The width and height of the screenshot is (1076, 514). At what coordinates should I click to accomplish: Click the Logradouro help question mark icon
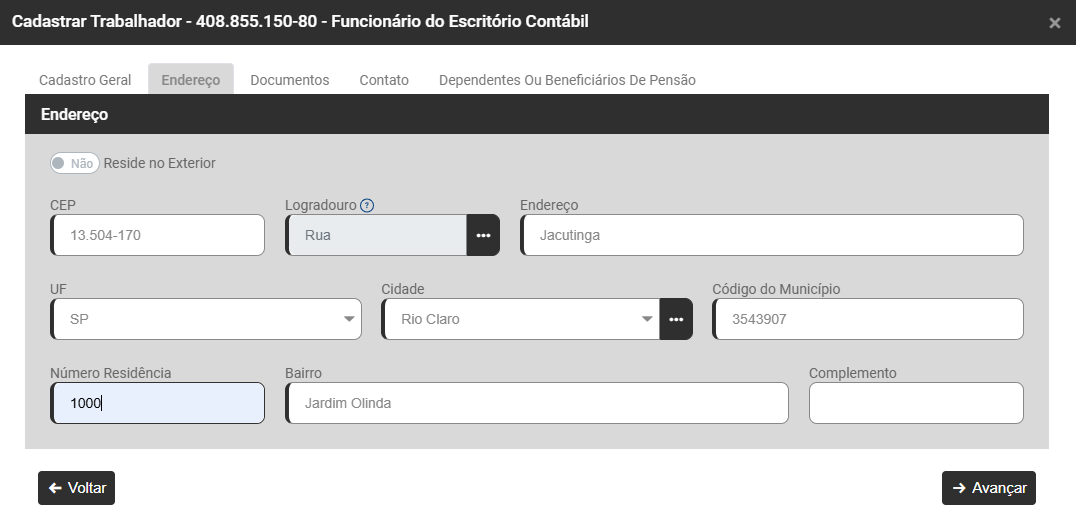pyautogui.click(x=367, y=206)
